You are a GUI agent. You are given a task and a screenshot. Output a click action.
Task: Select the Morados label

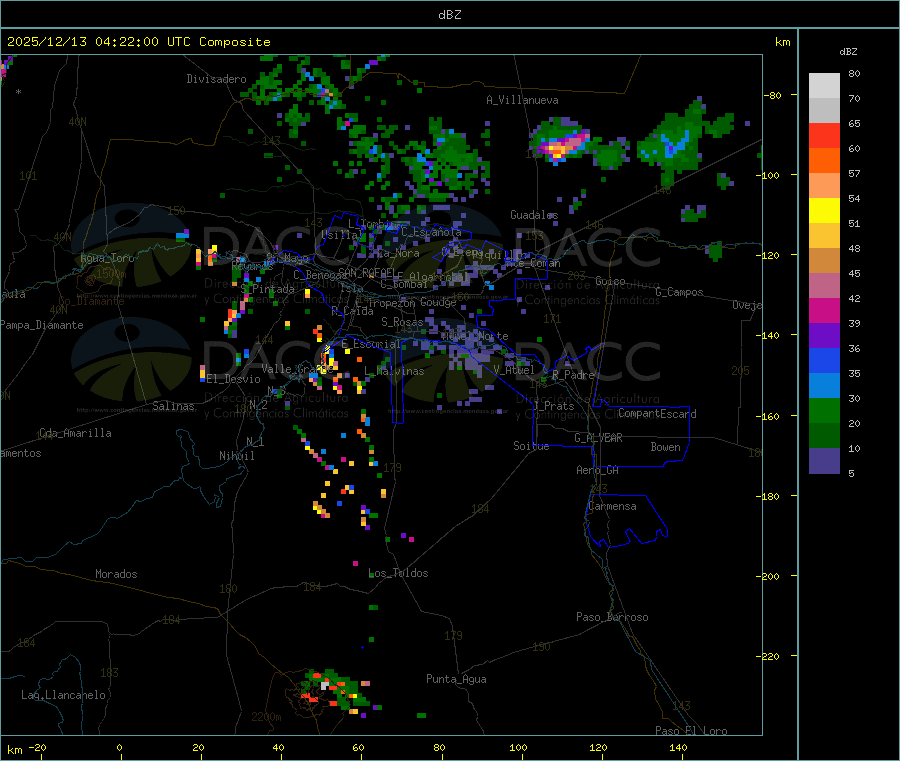point(116,574)
